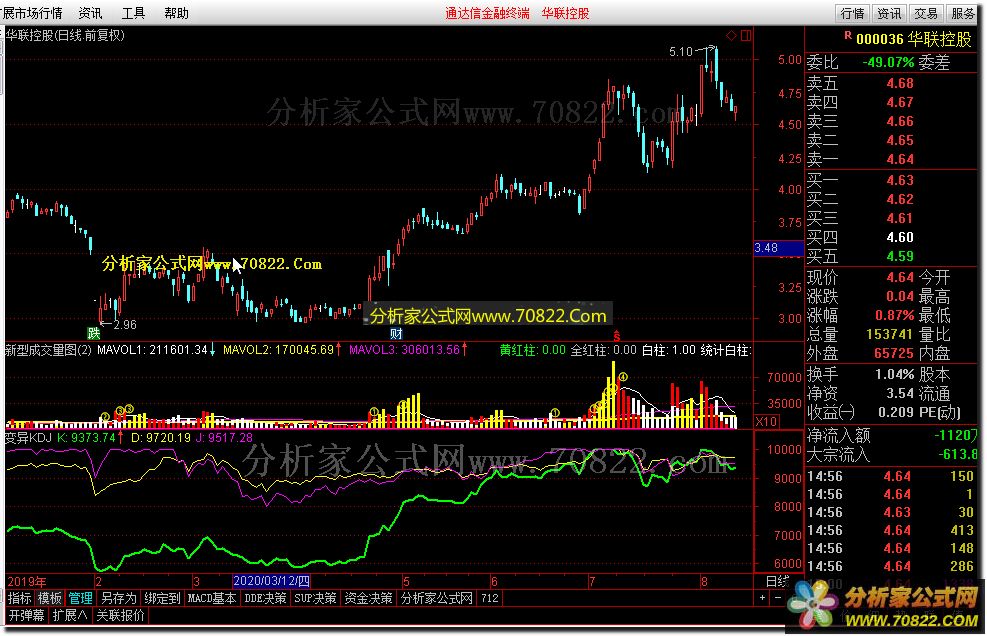The image size is (987, 636).
Task: Click the 000036 华联控股 stock title
Action: pos(913,39)
